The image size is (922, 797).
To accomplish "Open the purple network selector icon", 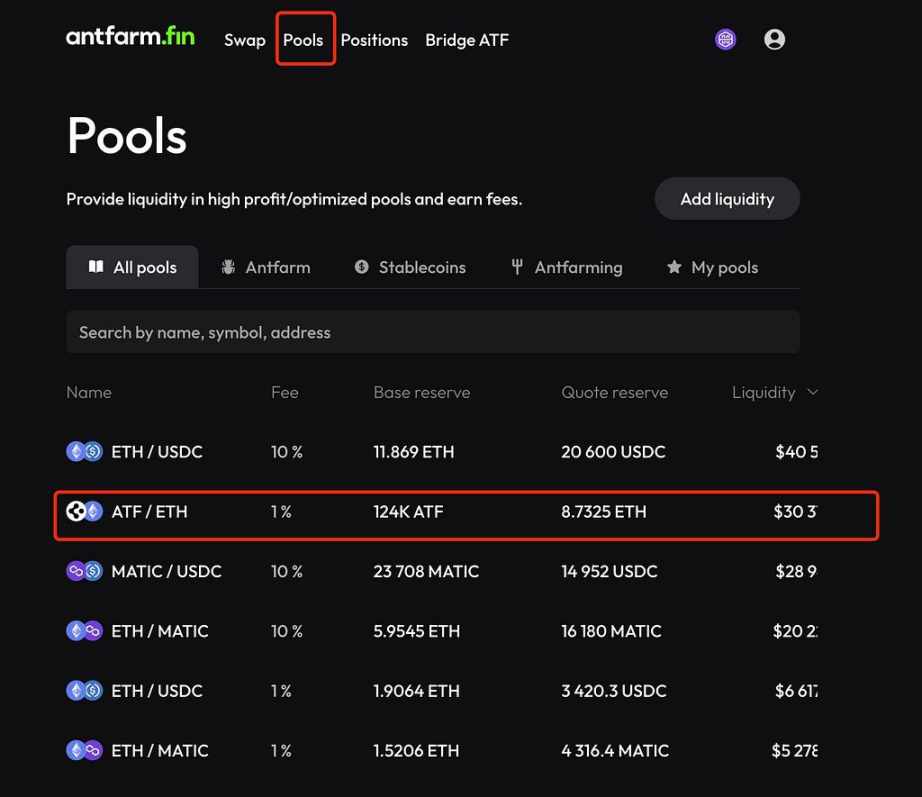I will pos(726,40).
